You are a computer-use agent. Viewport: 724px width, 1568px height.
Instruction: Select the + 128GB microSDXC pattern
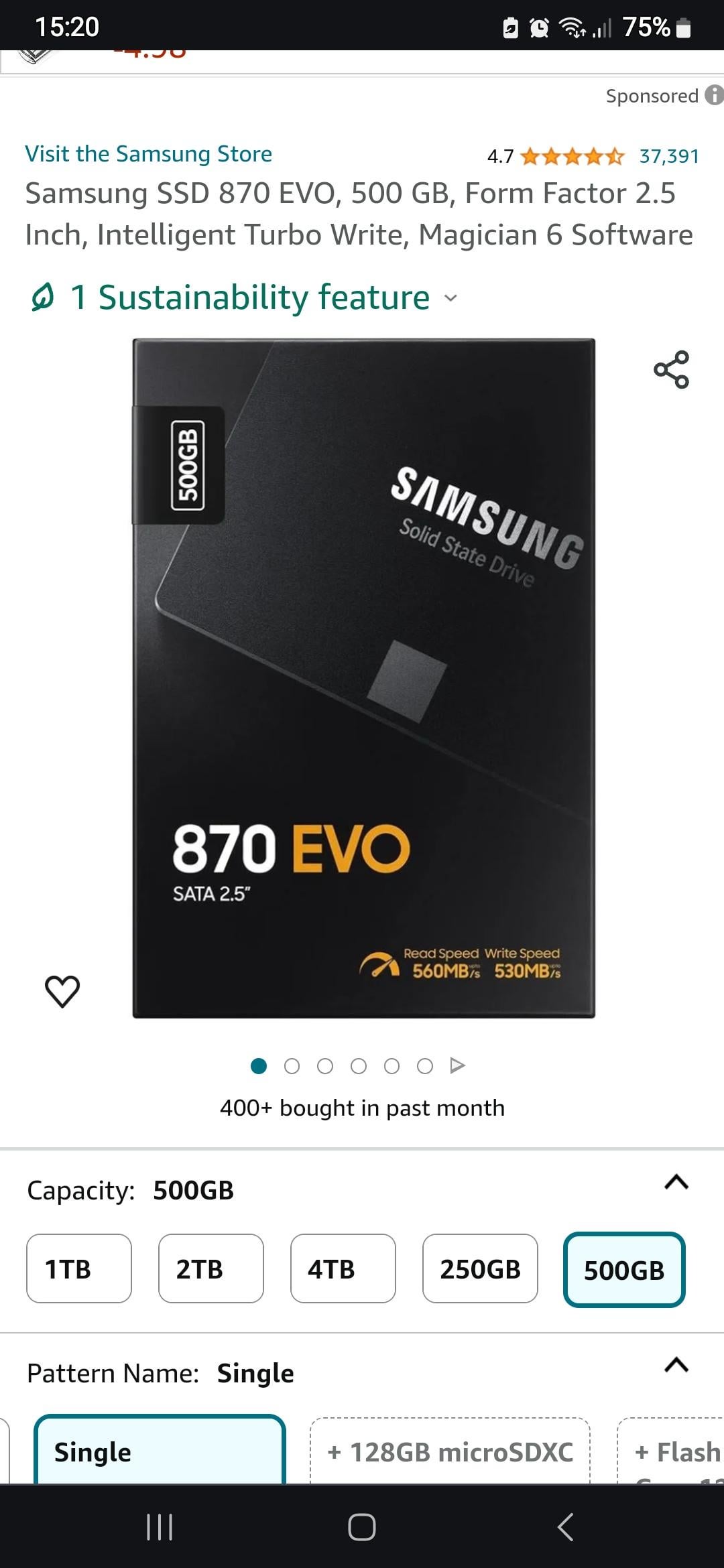[x=450, y=1451]
